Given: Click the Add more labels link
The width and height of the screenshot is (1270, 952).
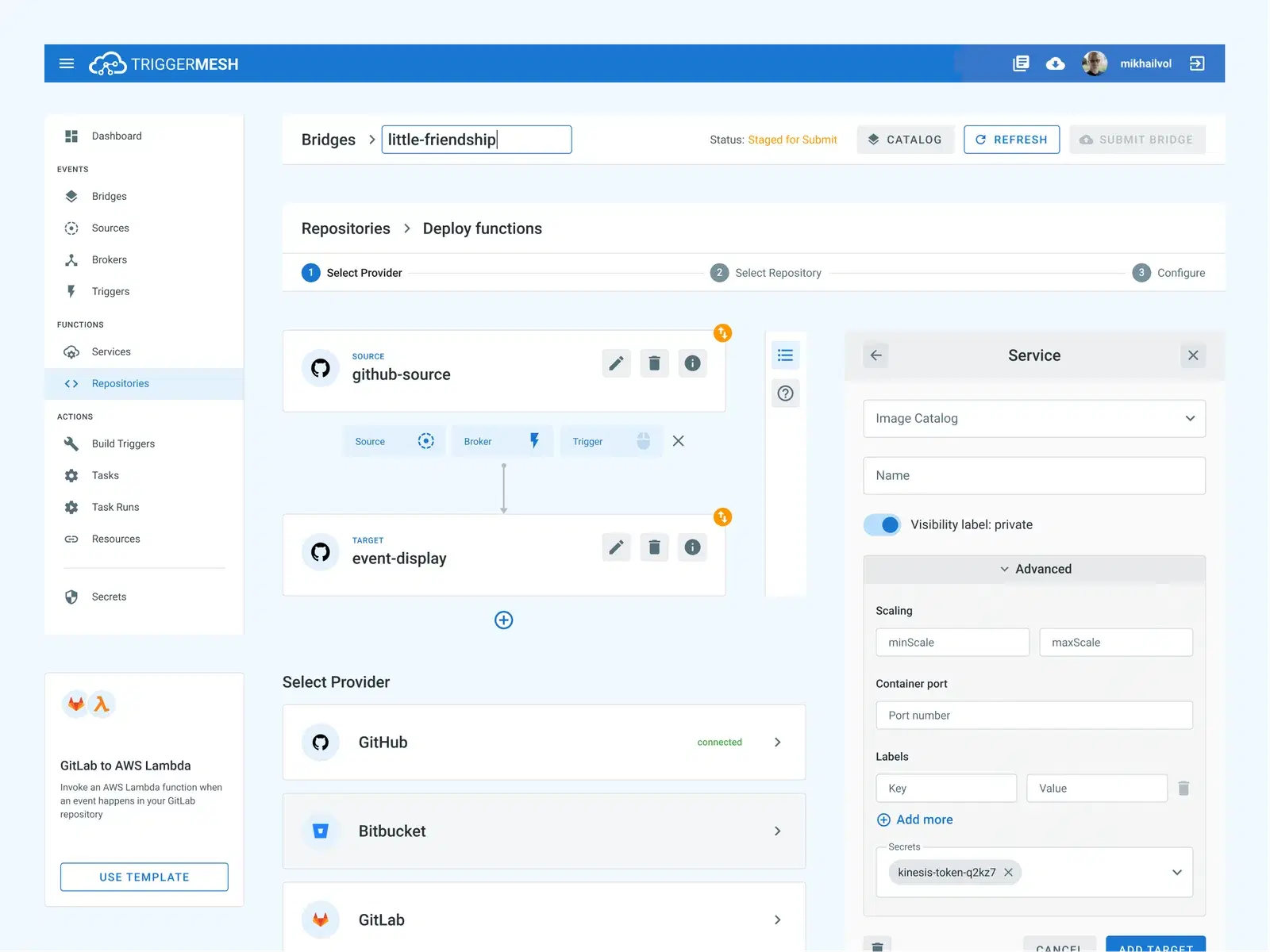Looking at the screenshot, I should [914, 820].
